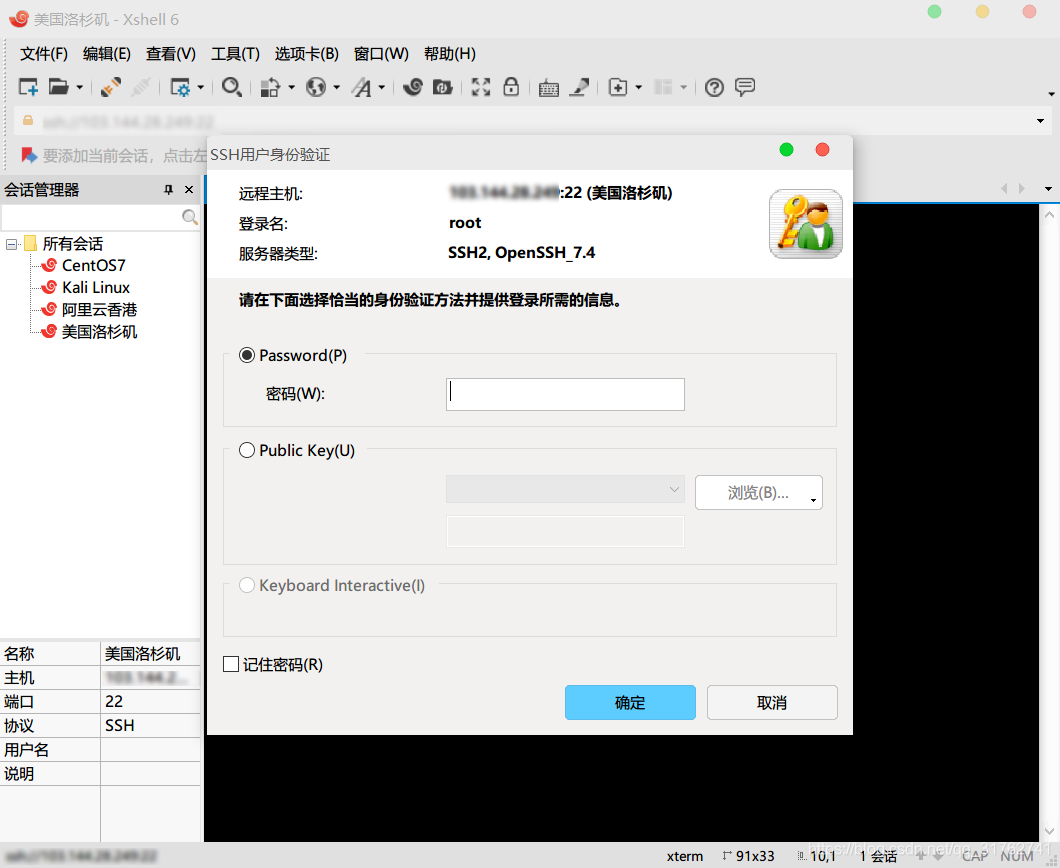Click the Xshell swirl icon in toolbar
Screen dimensions: 1060x868
coord(412,87)
